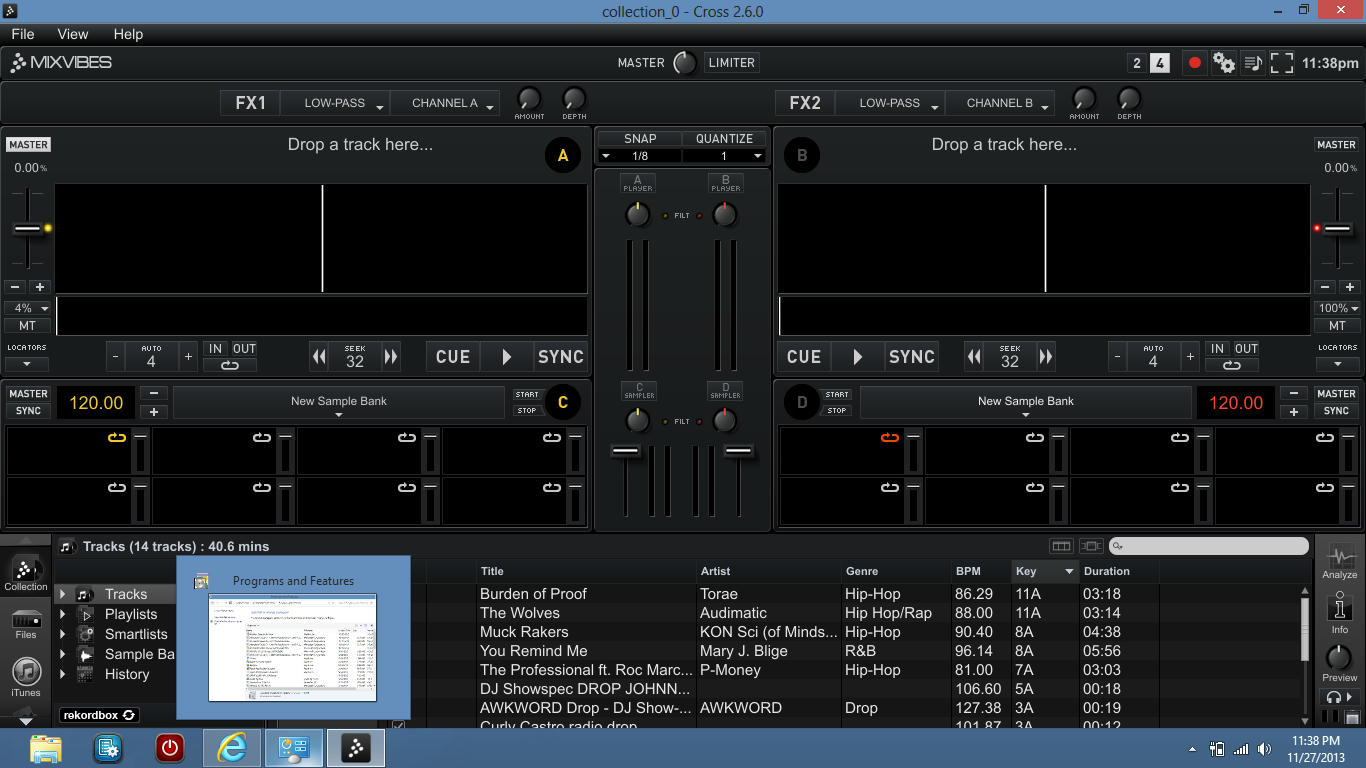Seek backward on deck B

tap(974, 356)
